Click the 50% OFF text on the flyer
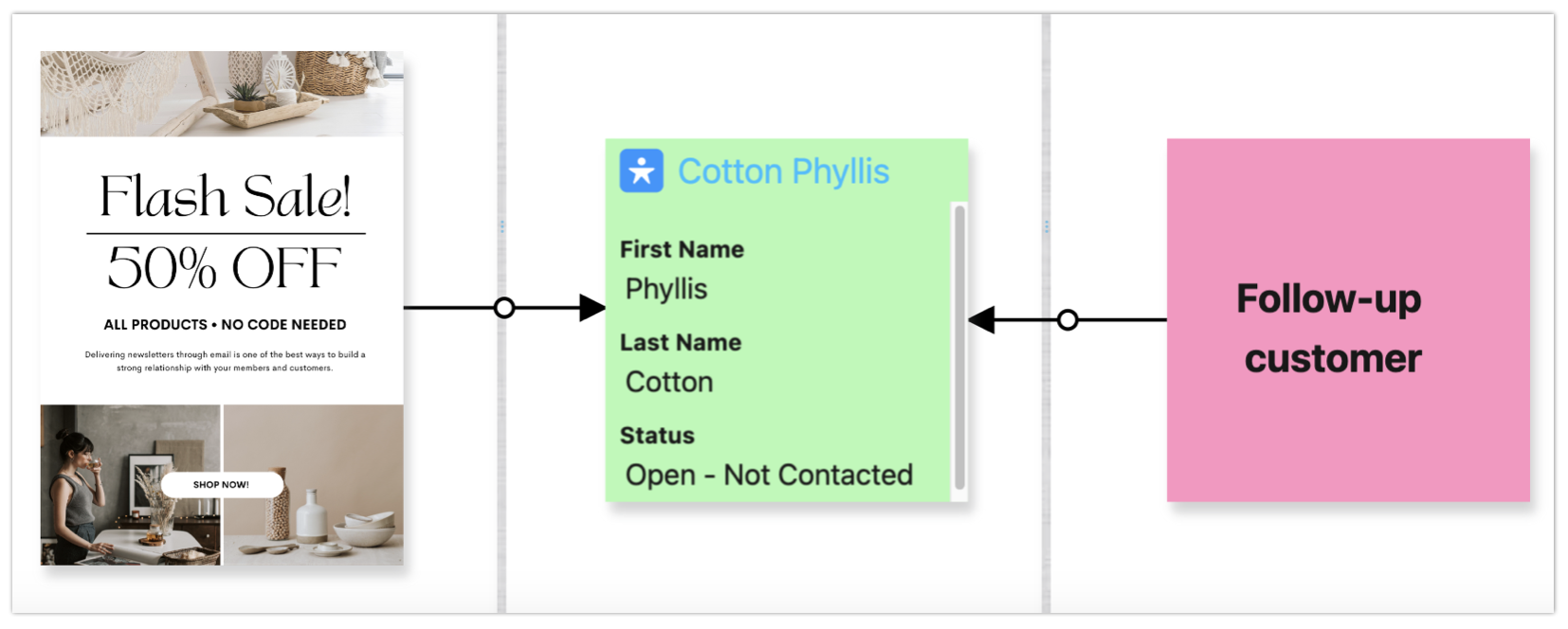The image size is (1568, 629). tap(224, 268)
